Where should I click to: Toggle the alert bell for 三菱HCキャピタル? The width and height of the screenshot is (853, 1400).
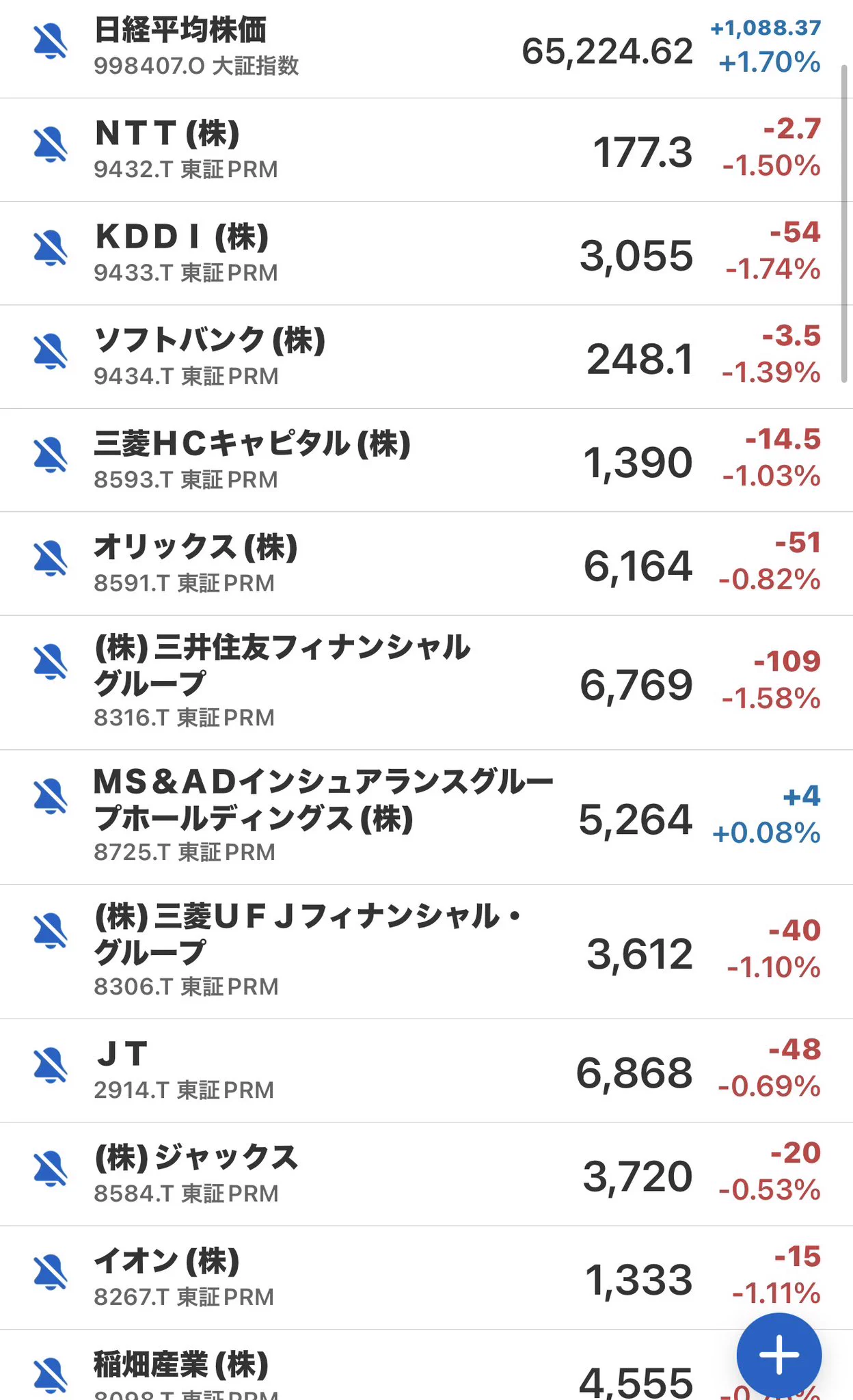[51, 455]
